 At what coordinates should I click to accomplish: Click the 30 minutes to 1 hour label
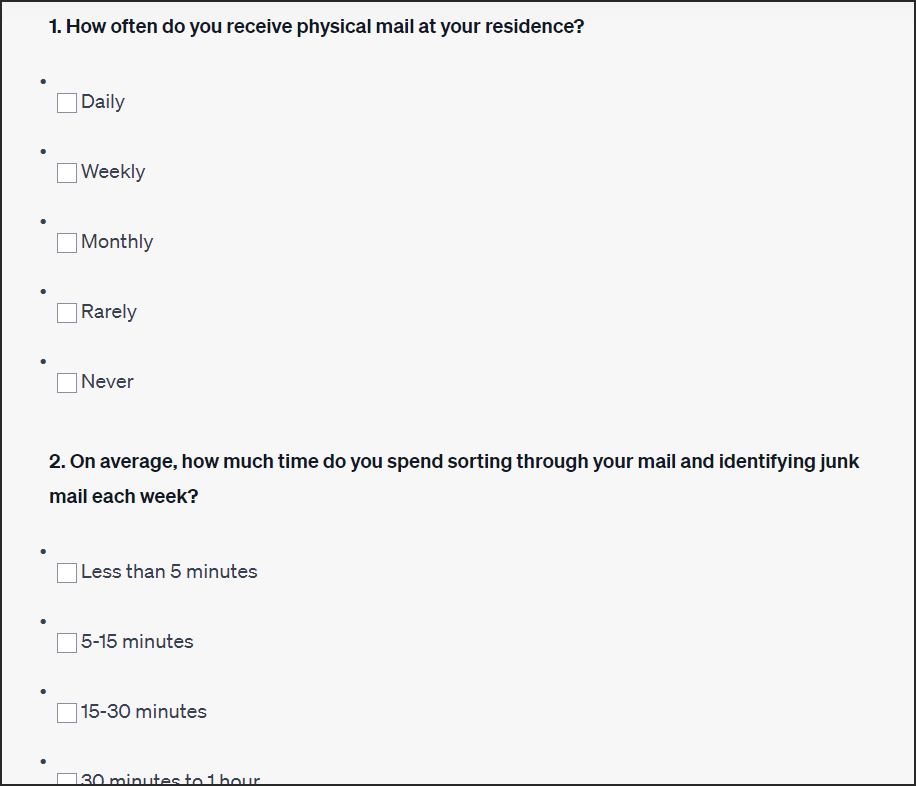tap(171, 779)
